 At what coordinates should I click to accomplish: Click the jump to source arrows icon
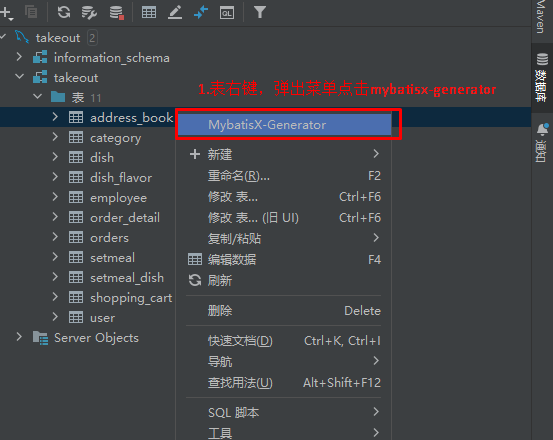[201, 12]
